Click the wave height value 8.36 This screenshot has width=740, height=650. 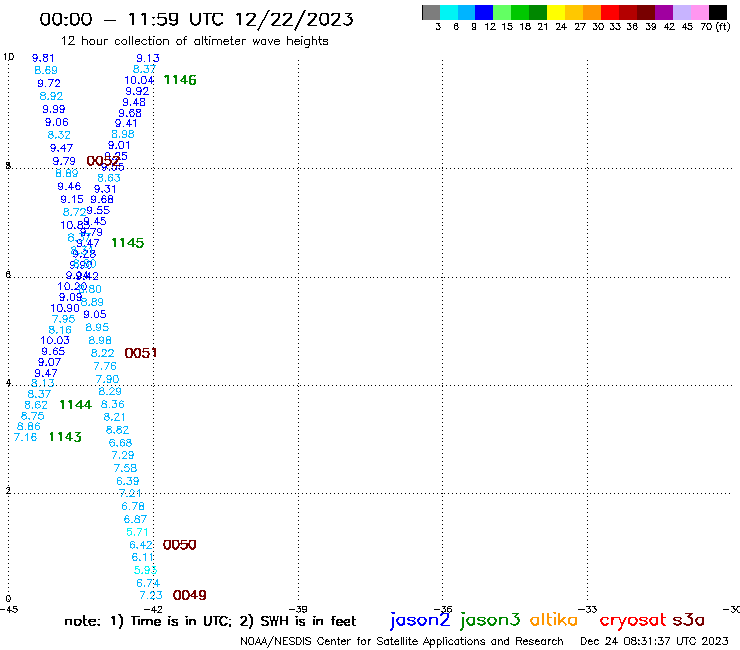click(x=113, y=404)
